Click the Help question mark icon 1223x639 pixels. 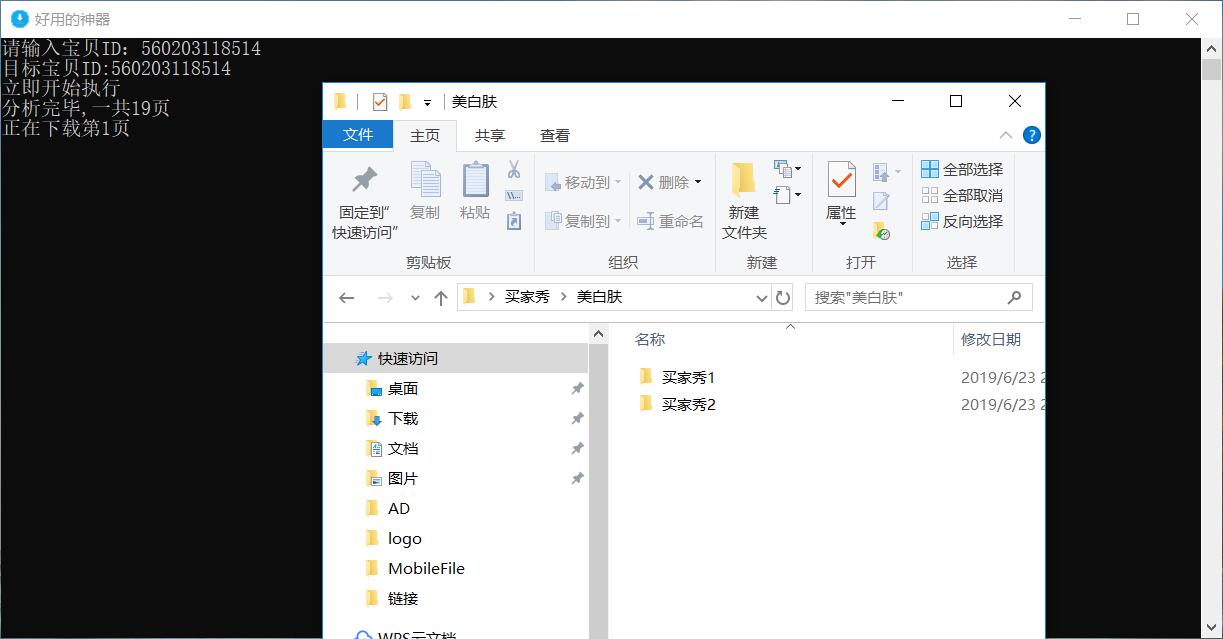[x=1031, y=135]
